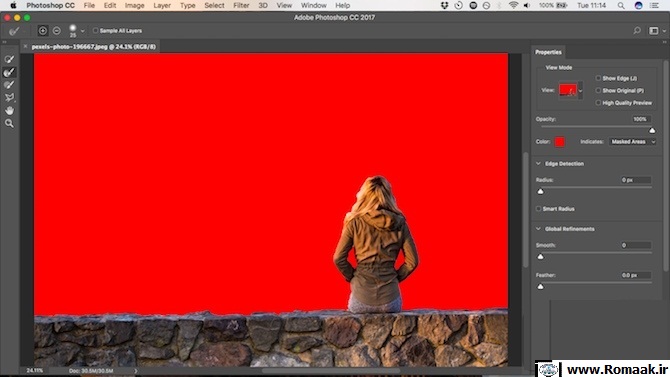This screenshot has width=670, height=377.
Task: Open workspace dropdown arrow at top right
Action: (x=664, y=31)
